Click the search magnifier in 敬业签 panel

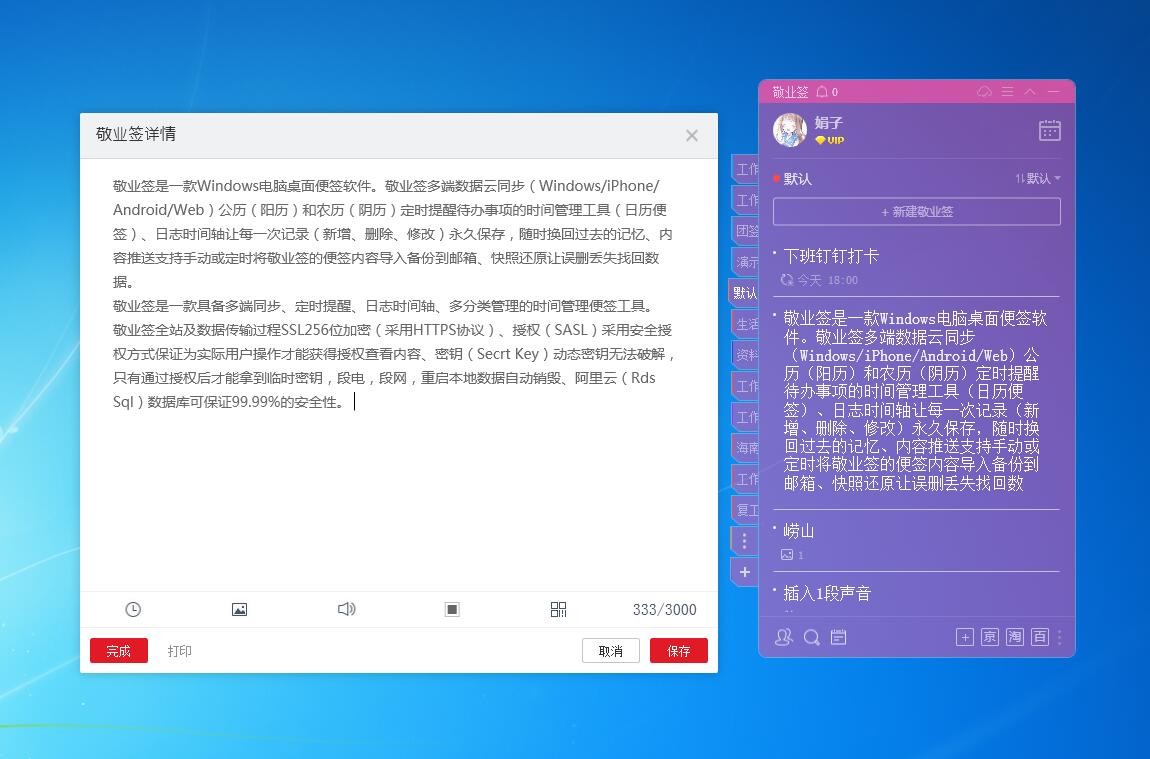pyautogui.click(x=811, y=637)
